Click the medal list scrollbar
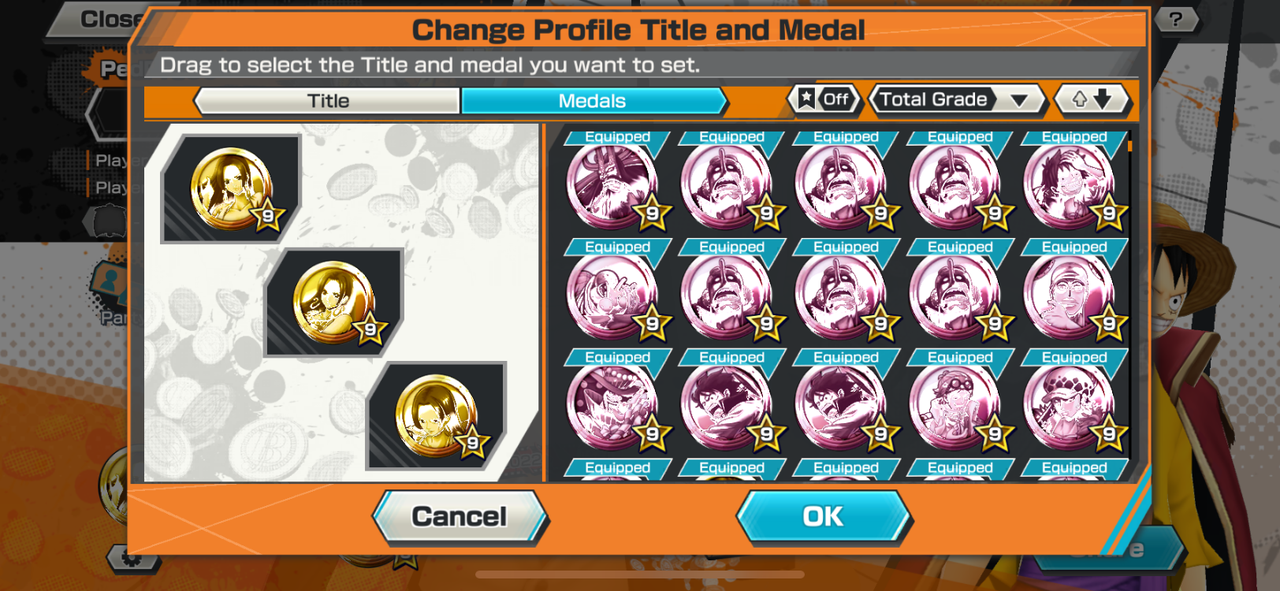This screenshot has width=1280, height=591. 1130,147
